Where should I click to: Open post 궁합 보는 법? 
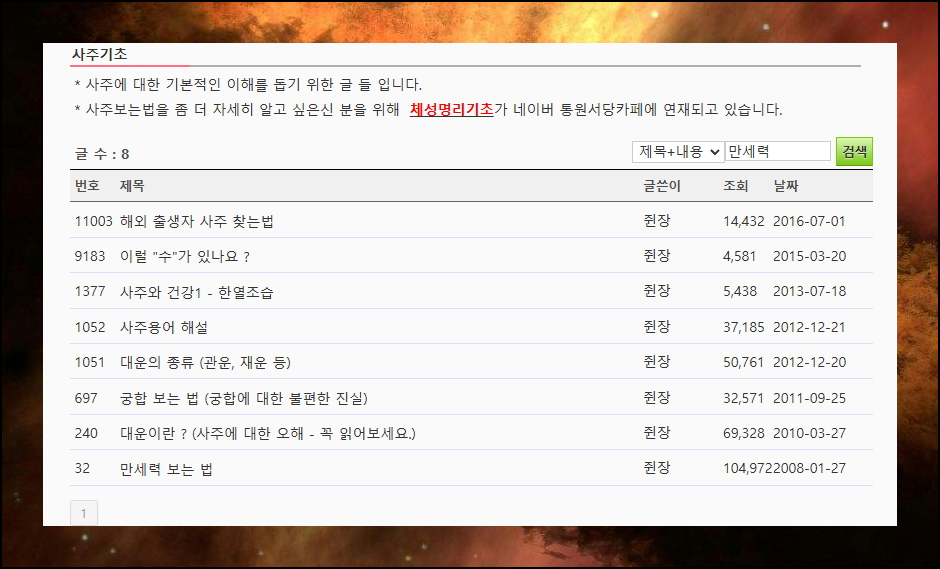pos(243,398)
